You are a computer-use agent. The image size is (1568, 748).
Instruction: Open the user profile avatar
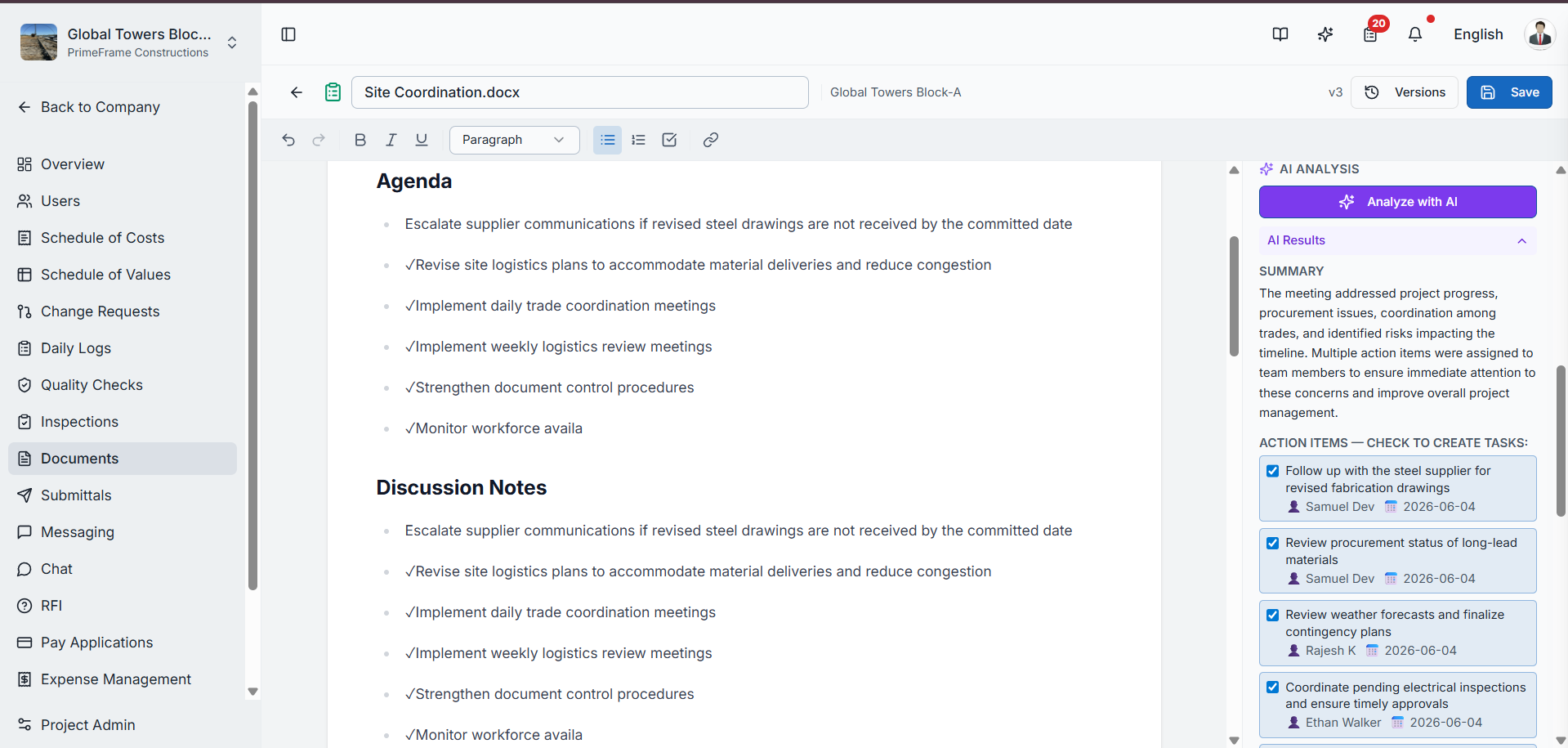1540,34
